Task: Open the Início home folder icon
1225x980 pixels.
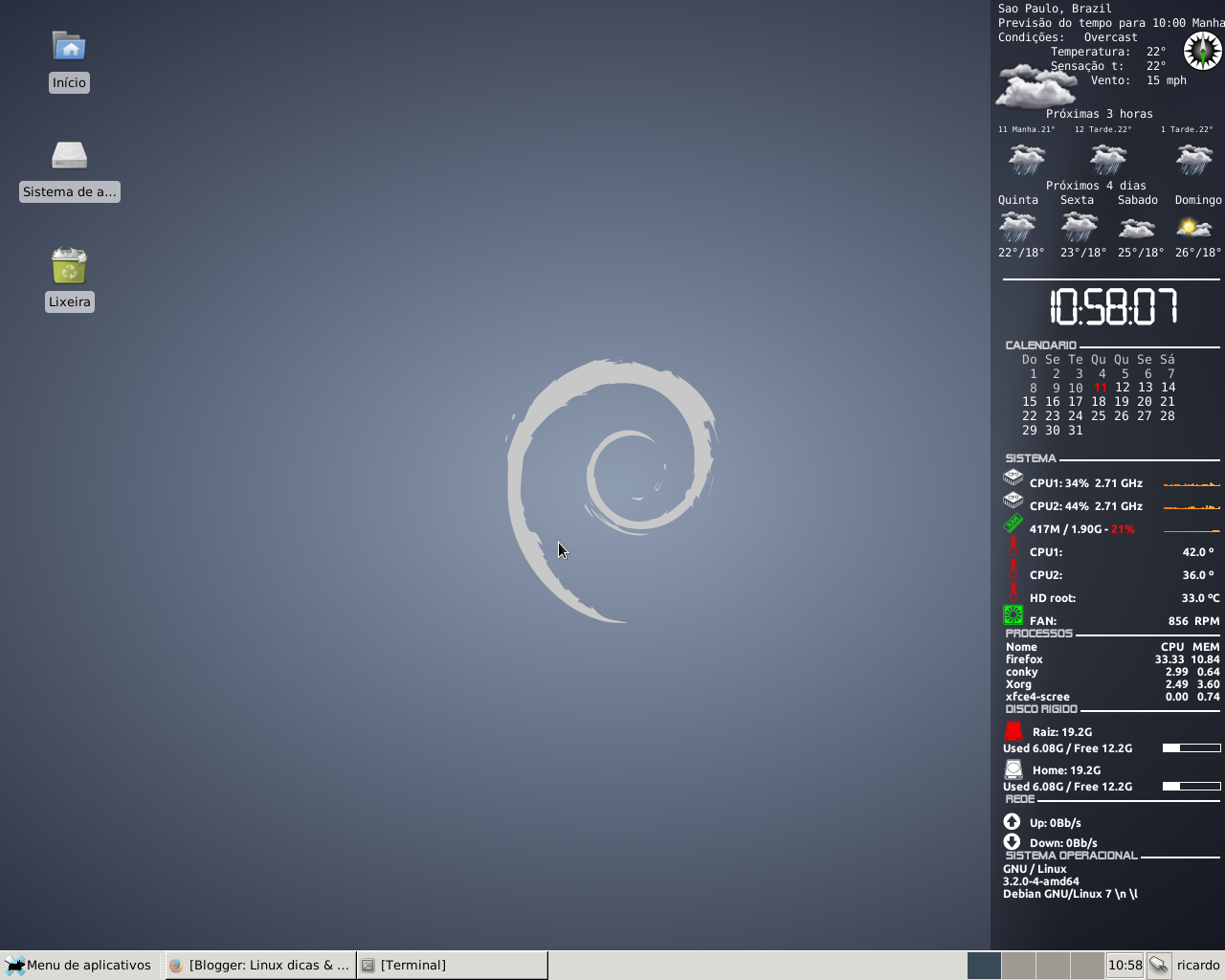Action: pyautogui.click(x=69, y=46)
